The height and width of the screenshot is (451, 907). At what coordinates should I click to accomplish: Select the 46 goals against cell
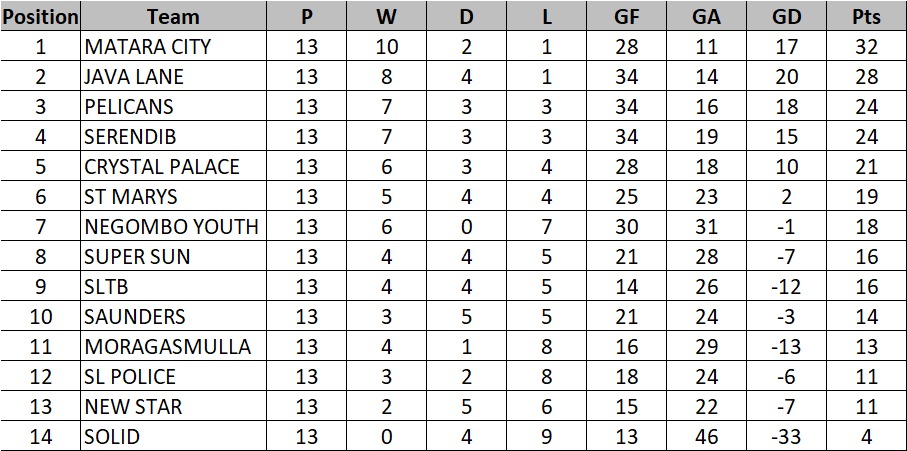[x=706, y=437]
